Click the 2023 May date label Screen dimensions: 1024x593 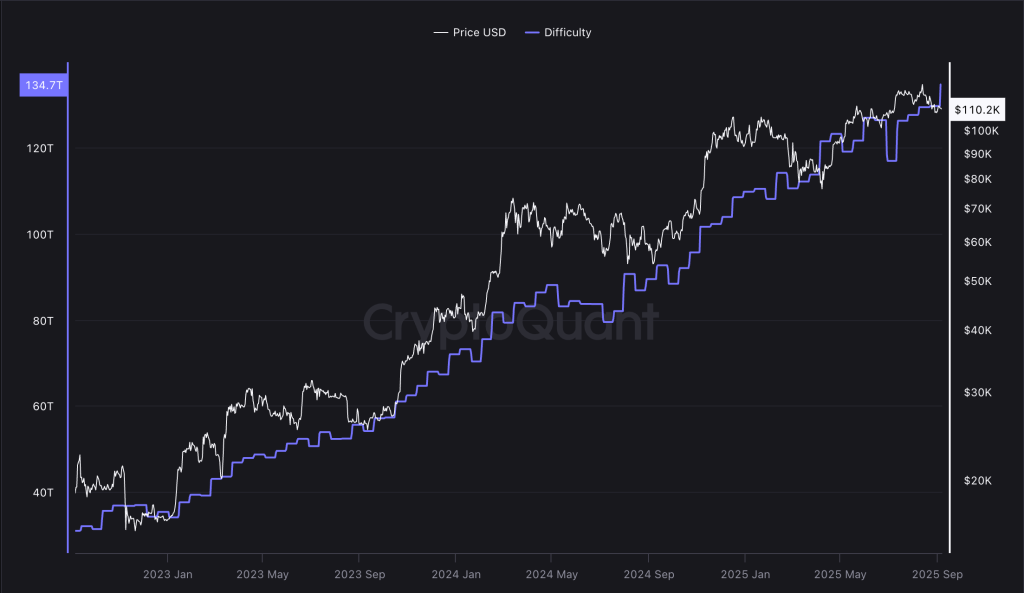pos(263,574)
